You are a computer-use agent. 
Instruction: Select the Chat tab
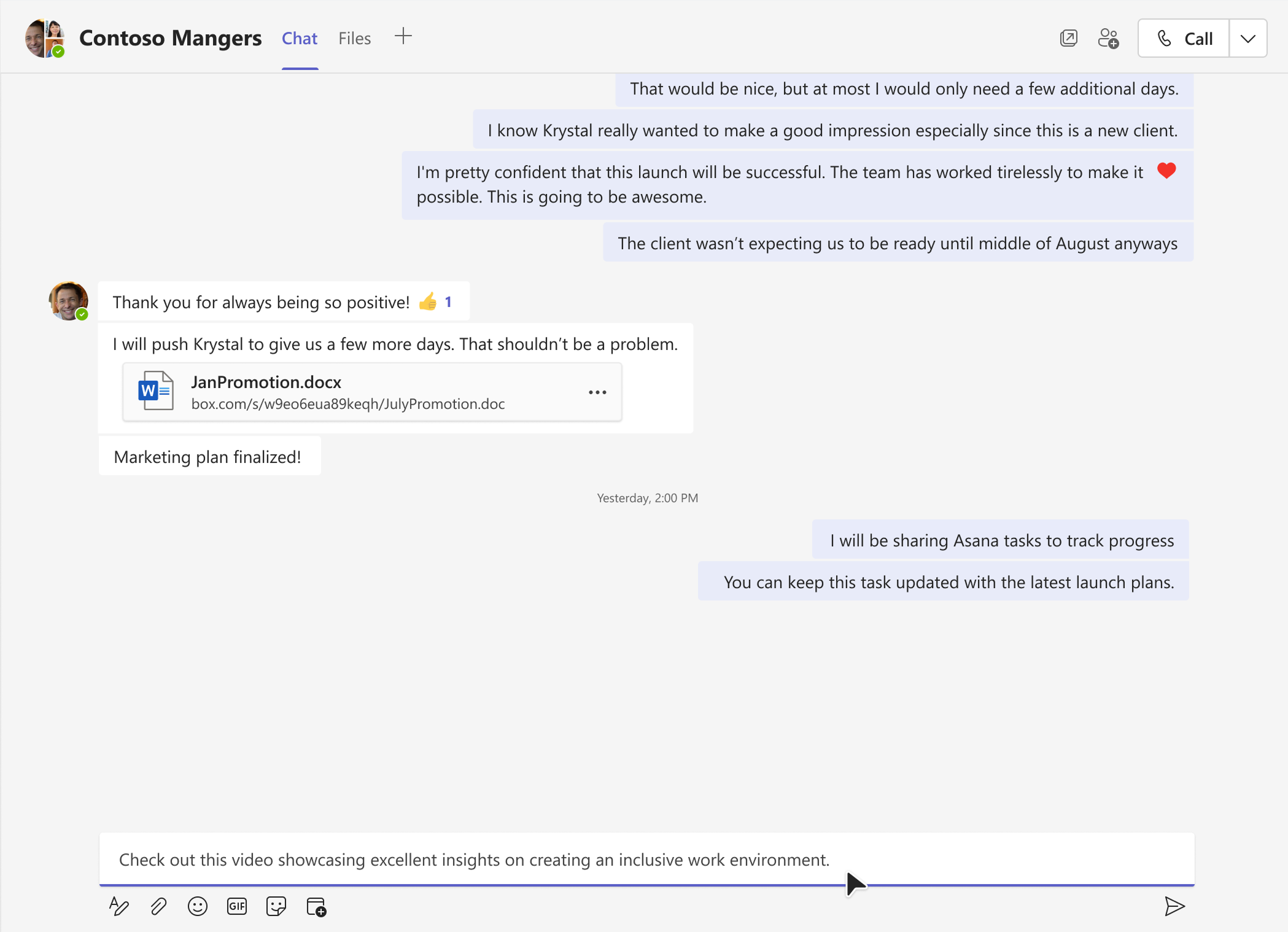tap(300, 38)
